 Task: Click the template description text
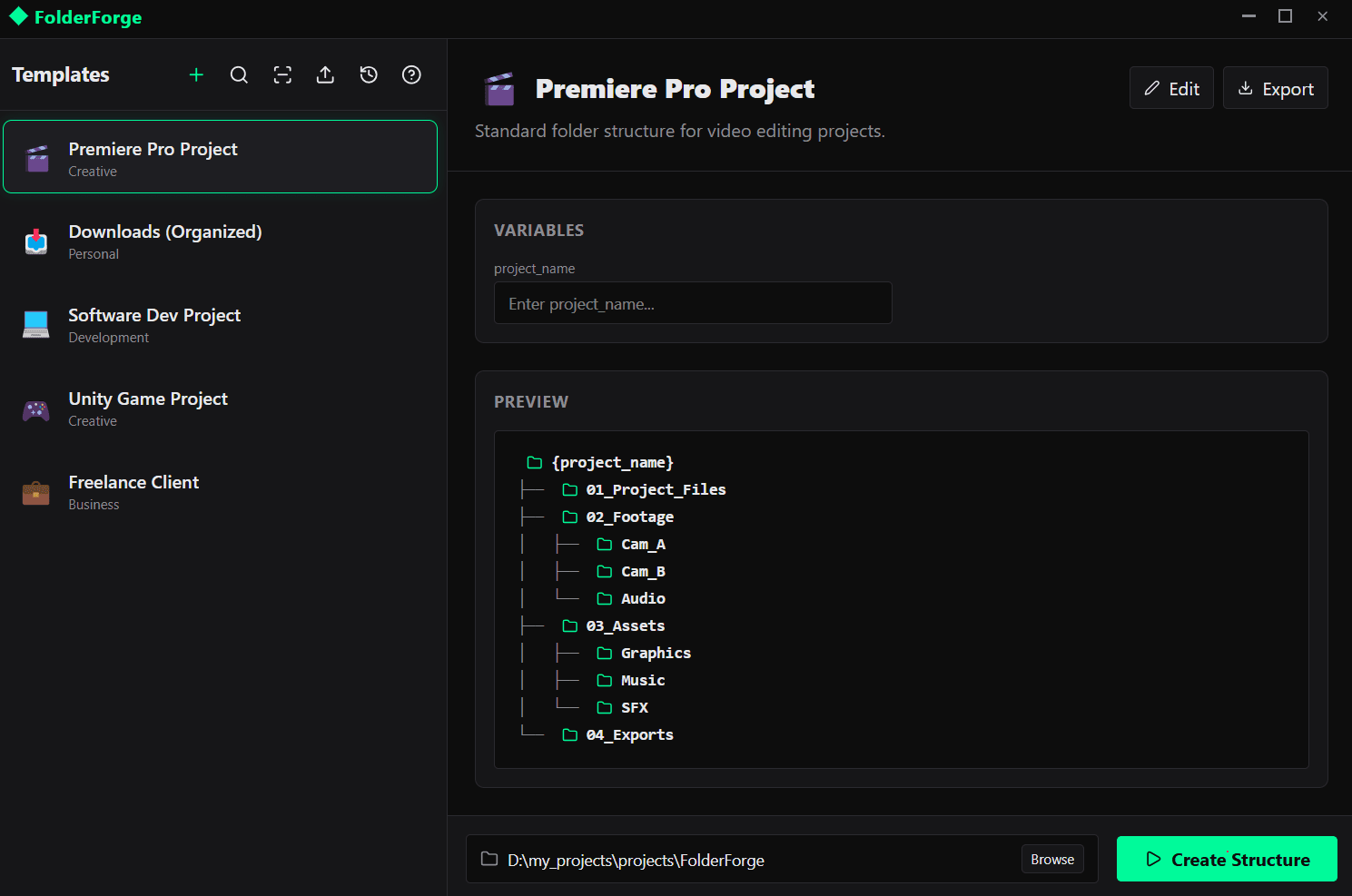(680, 132)
